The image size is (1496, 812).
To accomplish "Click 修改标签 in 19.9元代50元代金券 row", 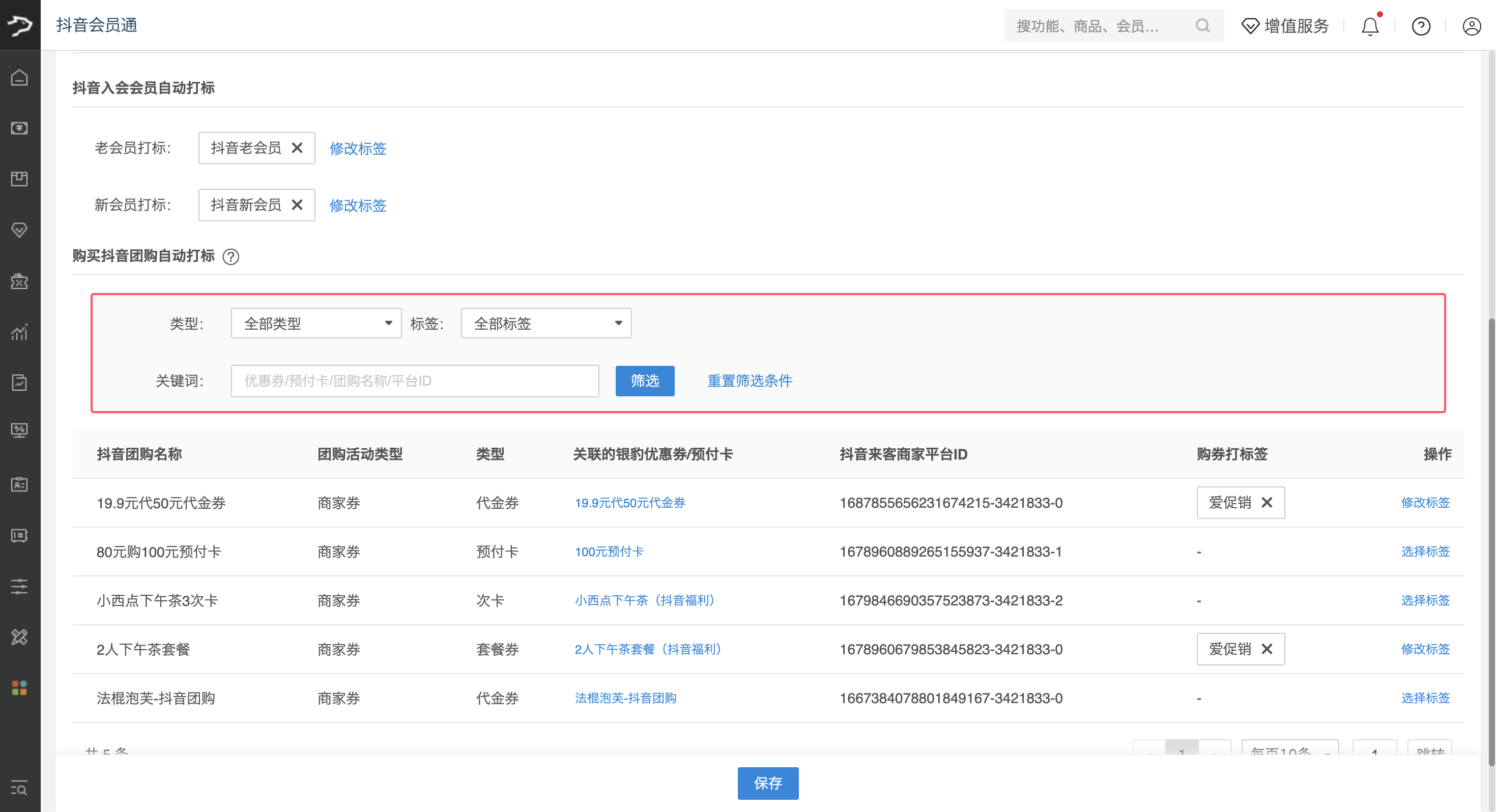I will 1425,503.
